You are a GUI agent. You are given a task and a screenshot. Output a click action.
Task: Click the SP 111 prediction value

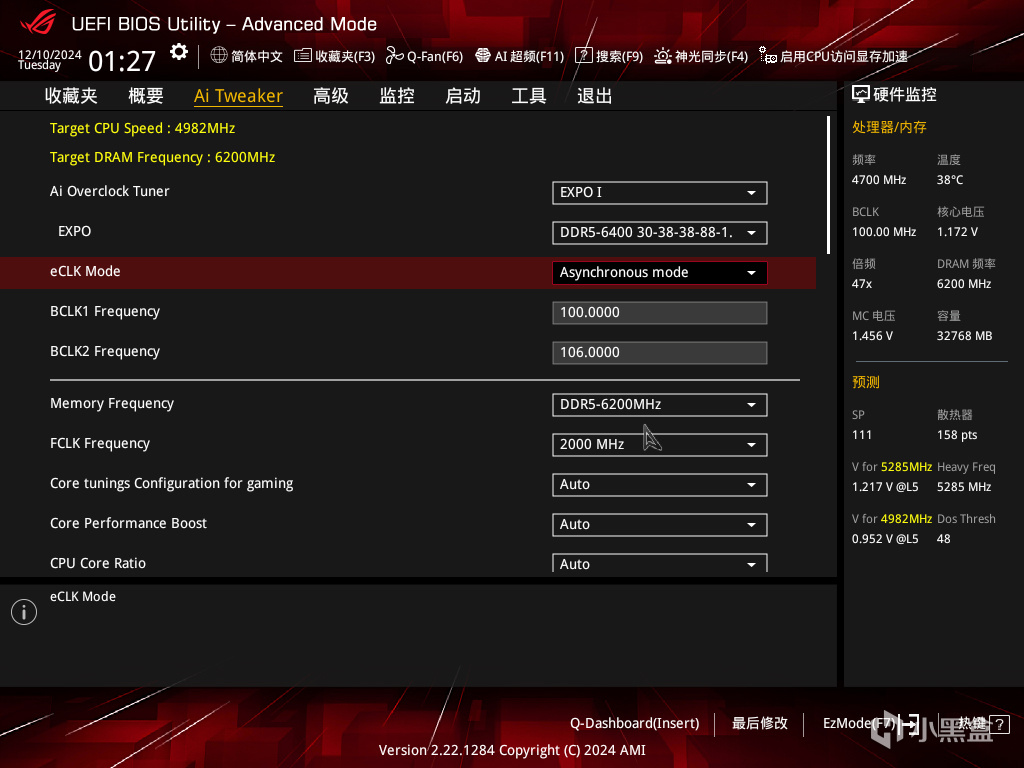861,435
